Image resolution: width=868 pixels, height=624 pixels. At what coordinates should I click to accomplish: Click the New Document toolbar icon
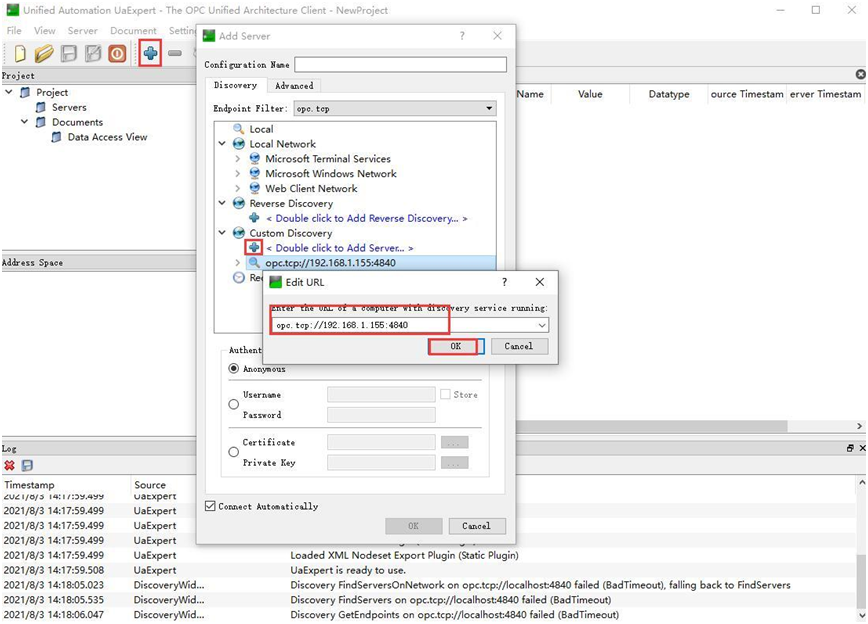[x=20, y=54]
